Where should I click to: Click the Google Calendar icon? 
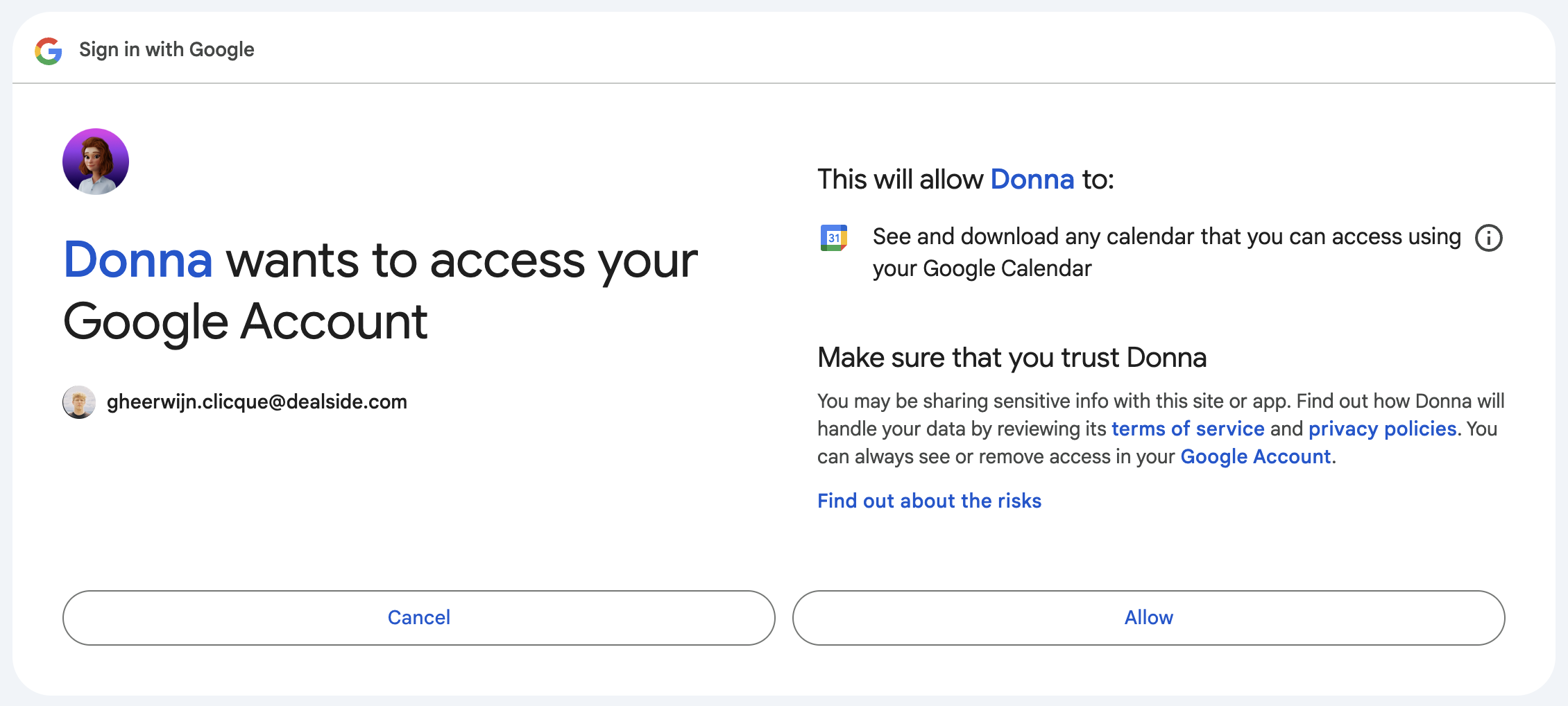[833, 238]
